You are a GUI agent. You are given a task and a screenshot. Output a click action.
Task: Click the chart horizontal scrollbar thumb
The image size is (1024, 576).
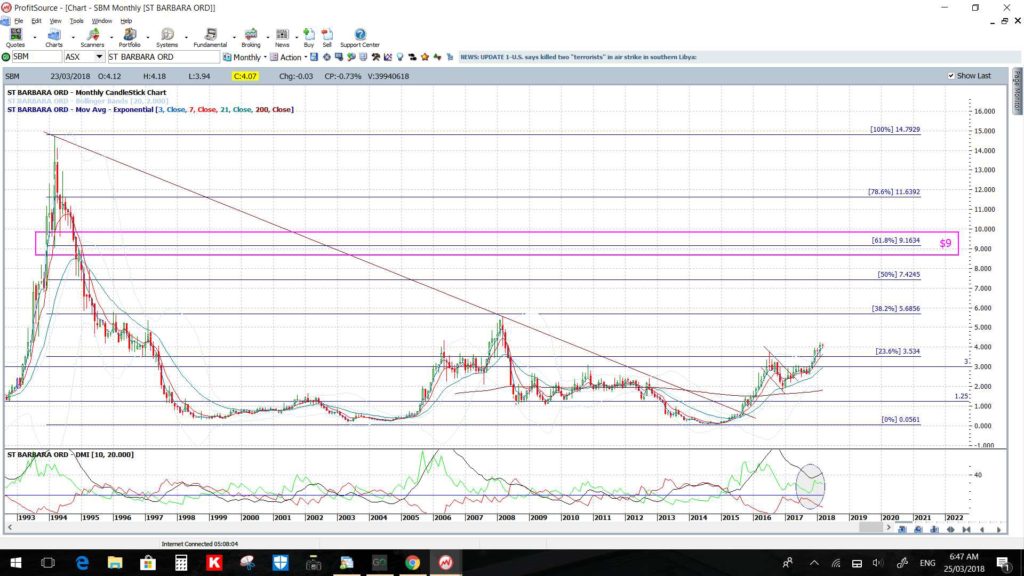point(871,528)
